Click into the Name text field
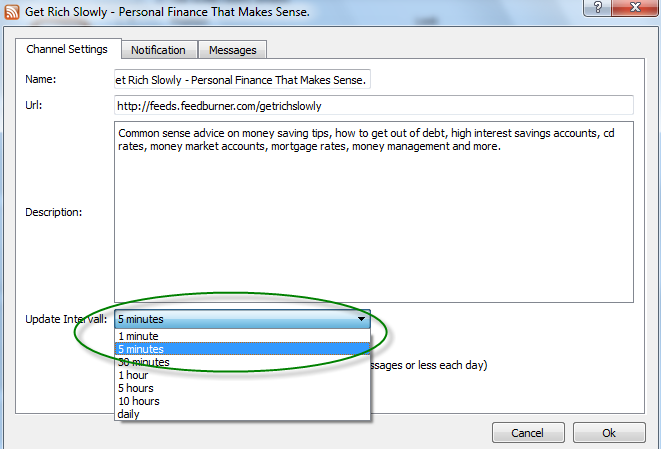 click(242, 79)
